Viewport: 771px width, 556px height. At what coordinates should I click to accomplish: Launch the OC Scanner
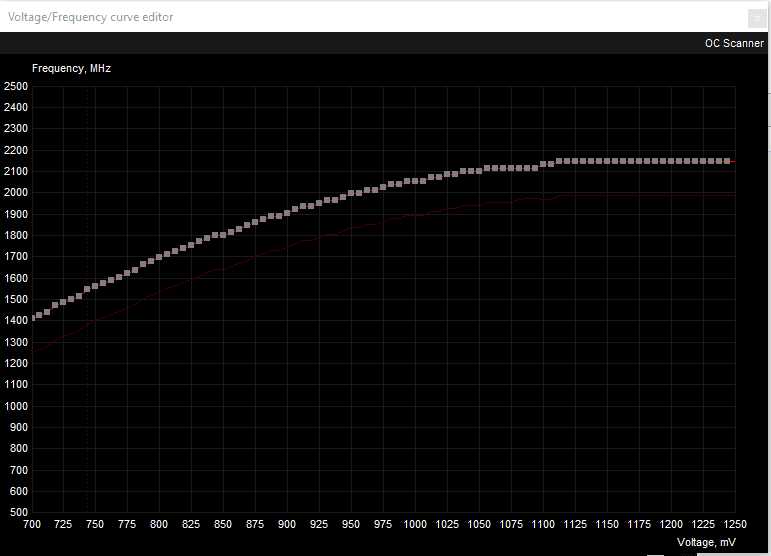coord(734,43)
